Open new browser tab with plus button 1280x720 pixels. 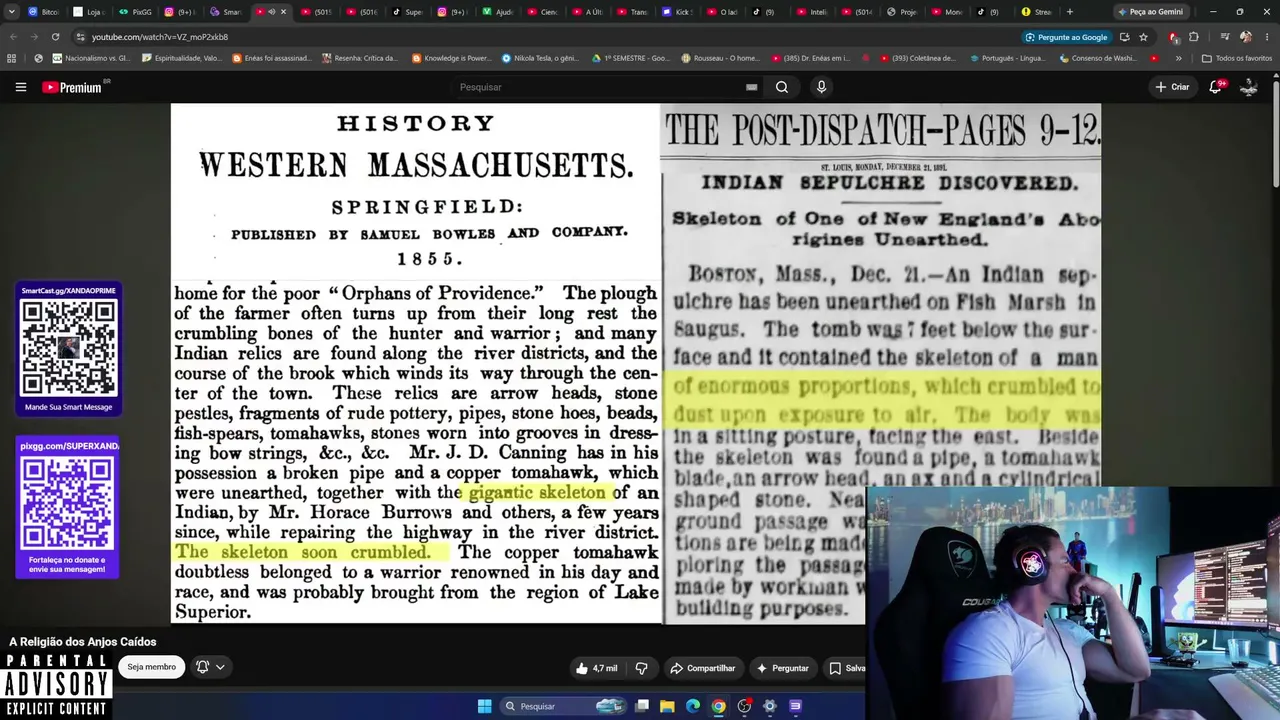point(1070,12)
